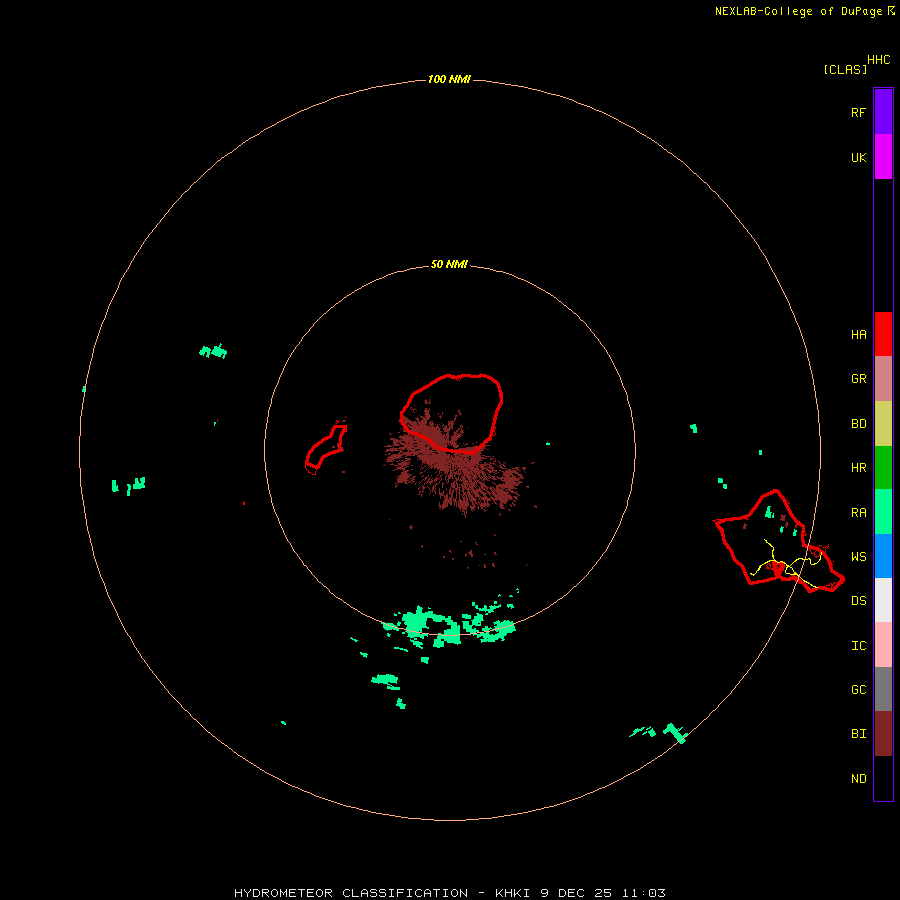Click the 'BI' legend label
Image resolution: width=900 pixels, height=900 pixels.
pos(858,734)
